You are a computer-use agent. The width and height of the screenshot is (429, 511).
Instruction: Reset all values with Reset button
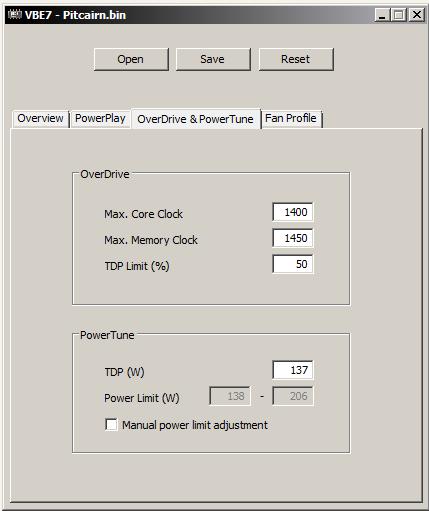(x=296, y=59)
